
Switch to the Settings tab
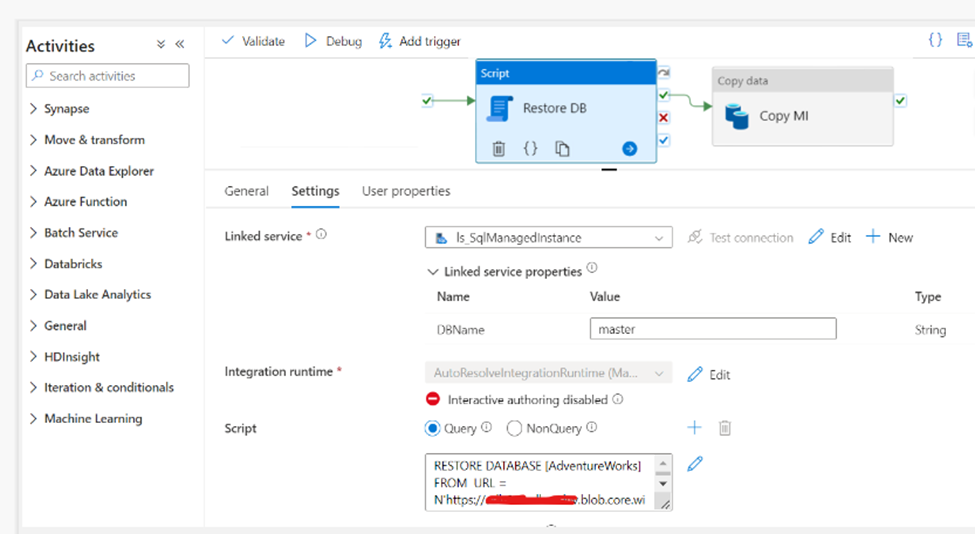click(x=315, y=191)
